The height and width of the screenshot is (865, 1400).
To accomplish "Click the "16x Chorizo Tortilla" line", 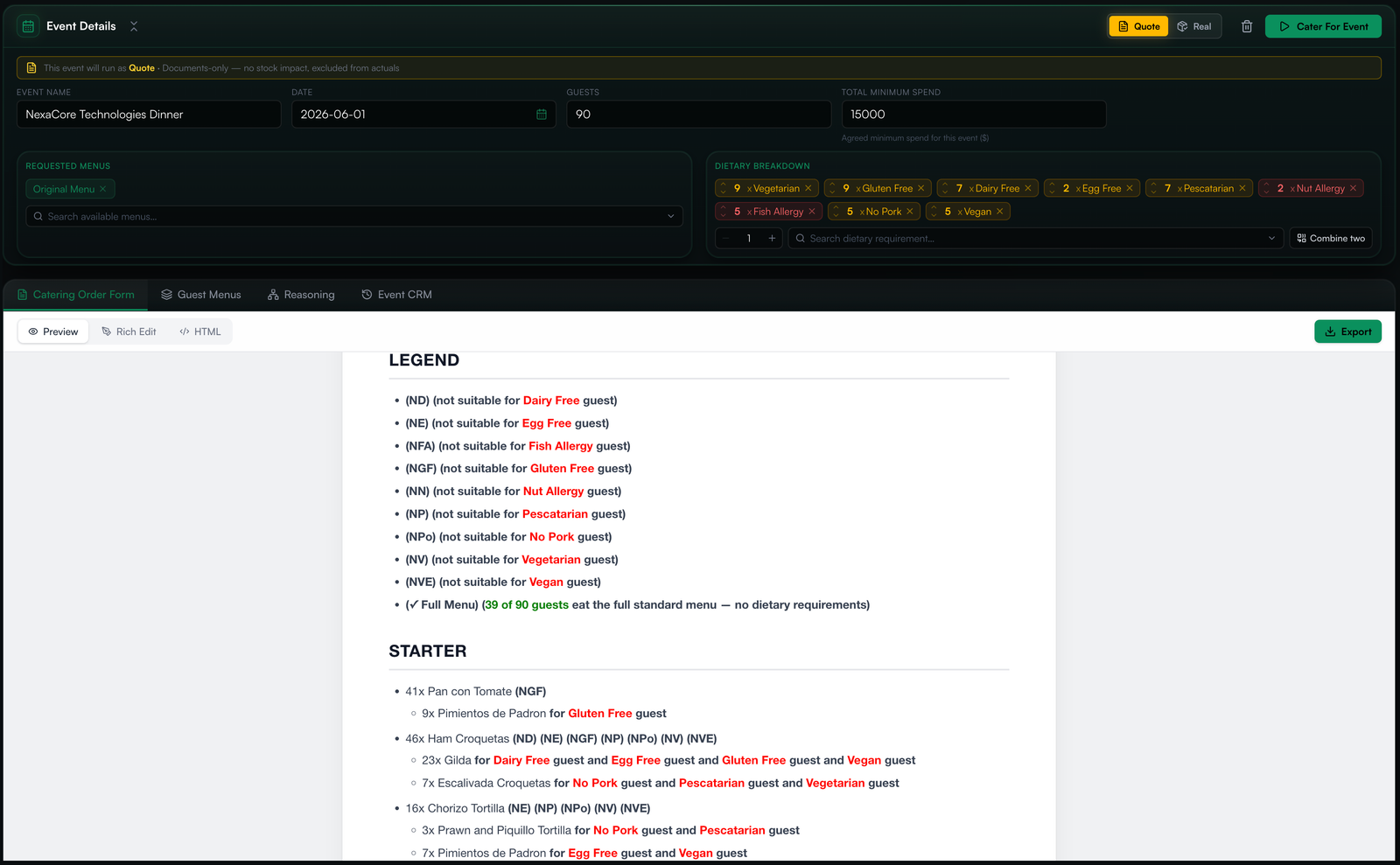I will (x=528, y=809).
